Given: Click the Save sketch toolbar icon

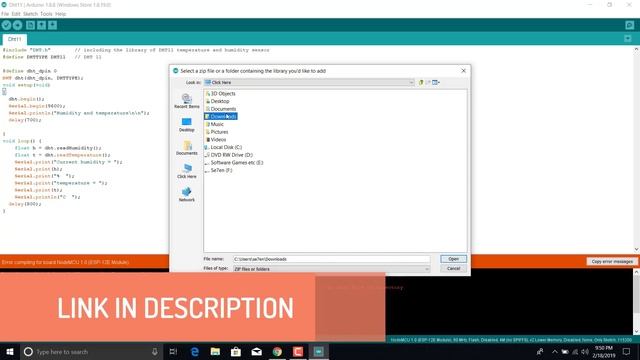Looking at the screenshot, I should pos(53,25).
